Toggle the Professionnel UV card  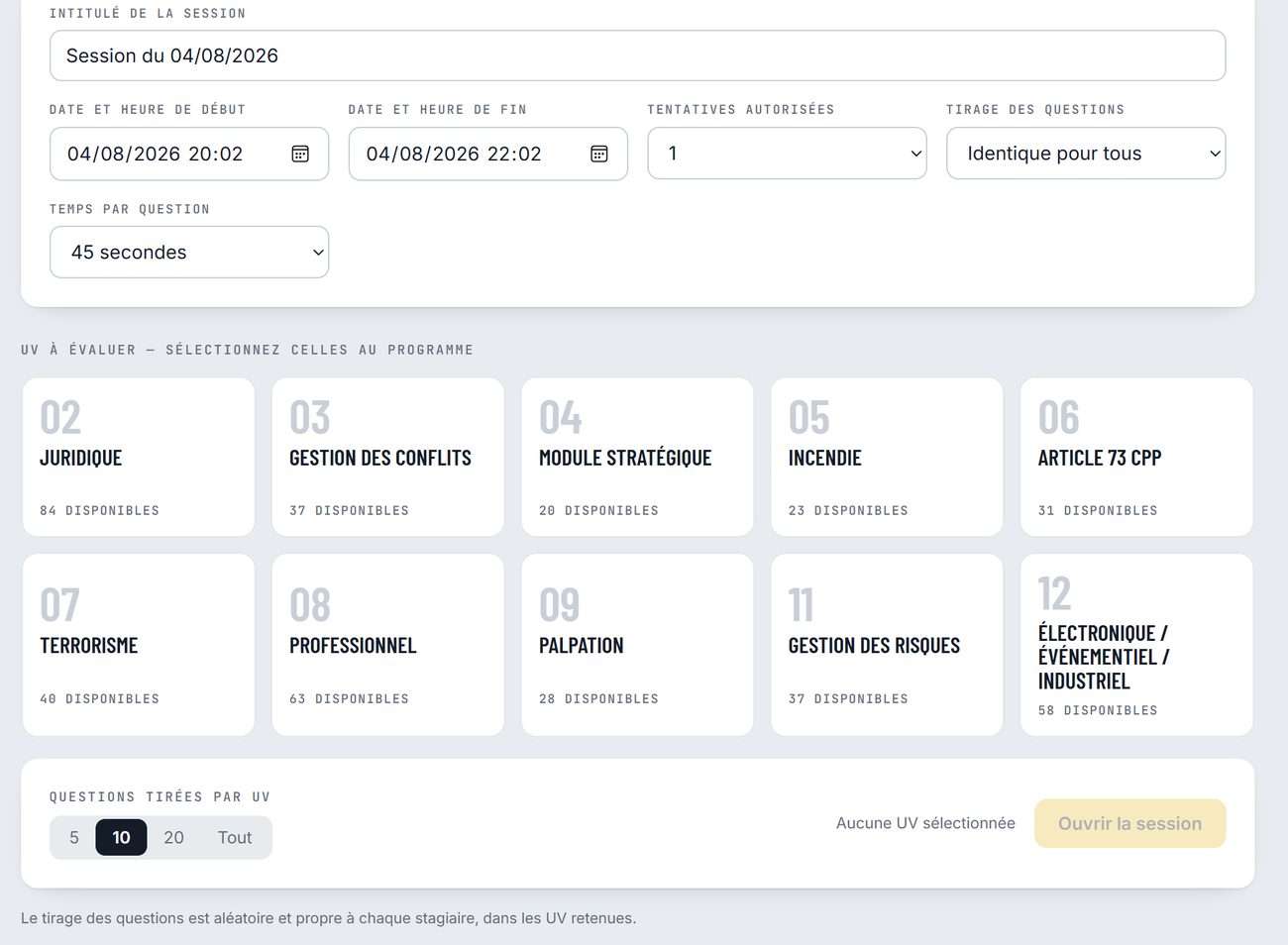coord(388,645)
